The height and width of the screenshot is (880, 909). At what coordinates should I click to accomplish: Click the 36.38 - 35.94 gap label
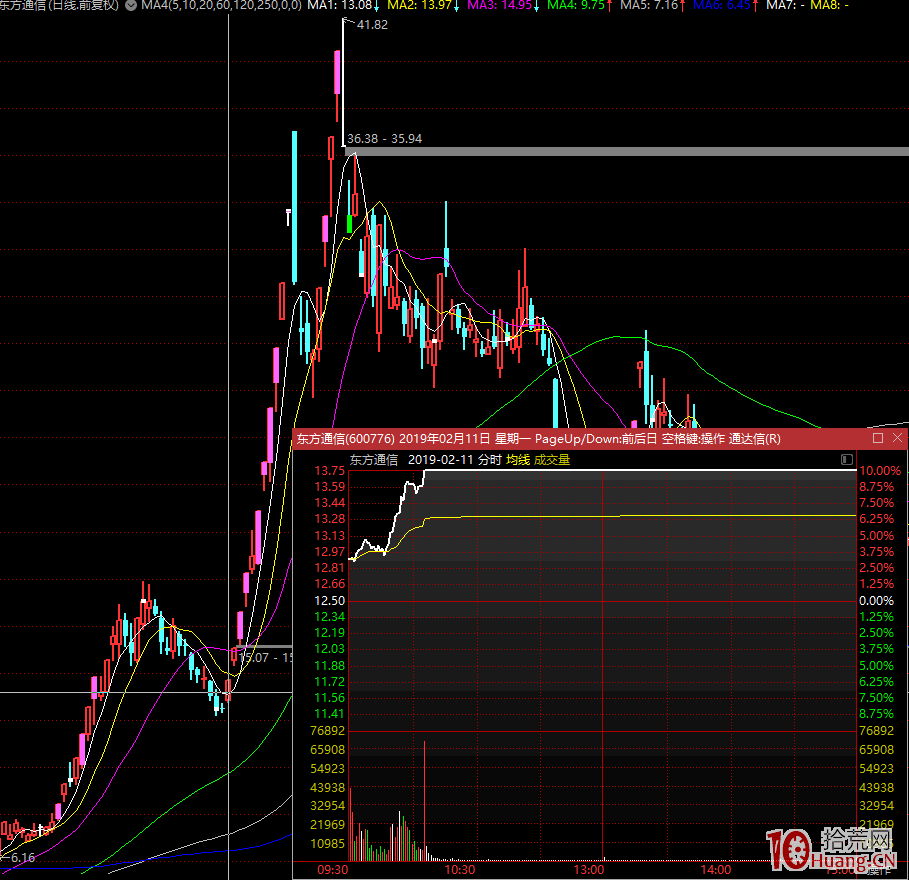point(384,139)
